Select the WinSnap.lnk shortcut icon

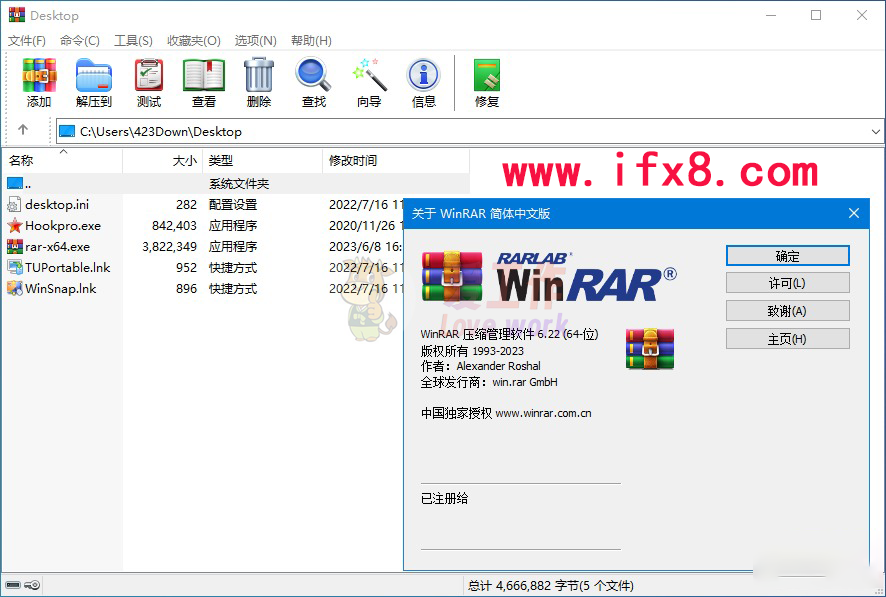pyautogui.click(x=15, y=289)
